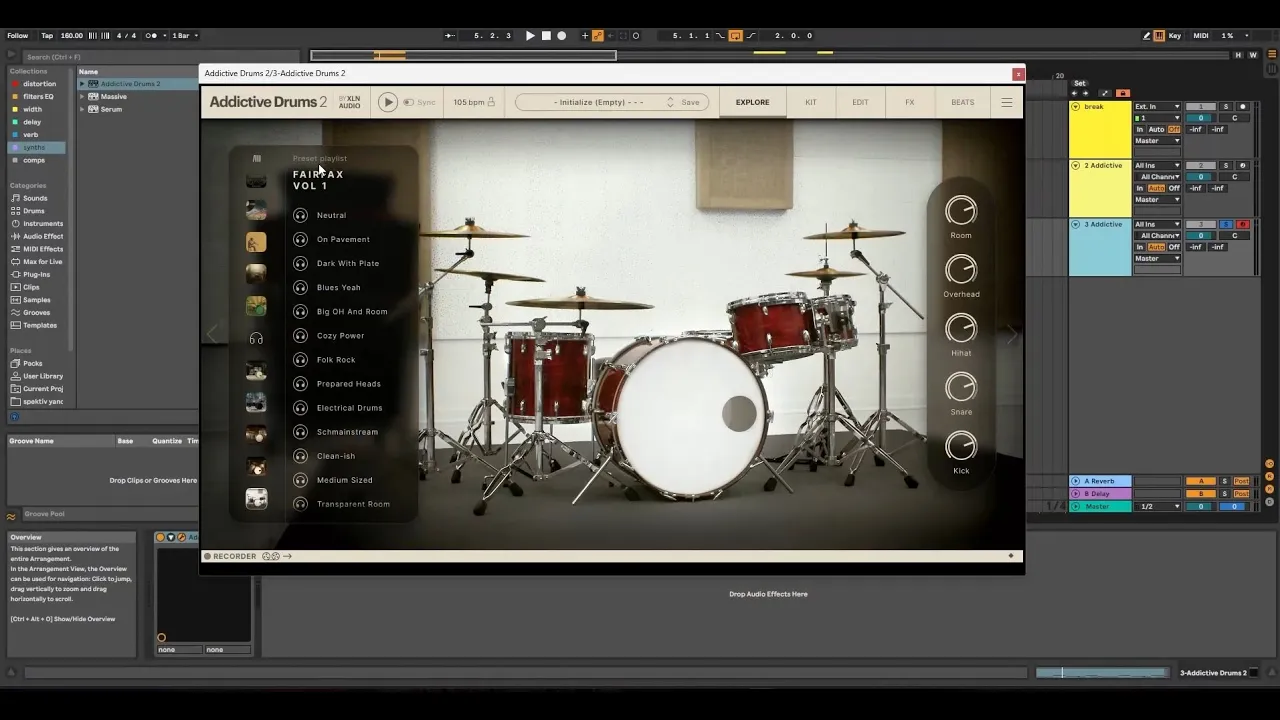Image resolution: width=1280 pixels, height=720 pixels.
Task: Open the FX tab
Action: [x=910, y=102]
